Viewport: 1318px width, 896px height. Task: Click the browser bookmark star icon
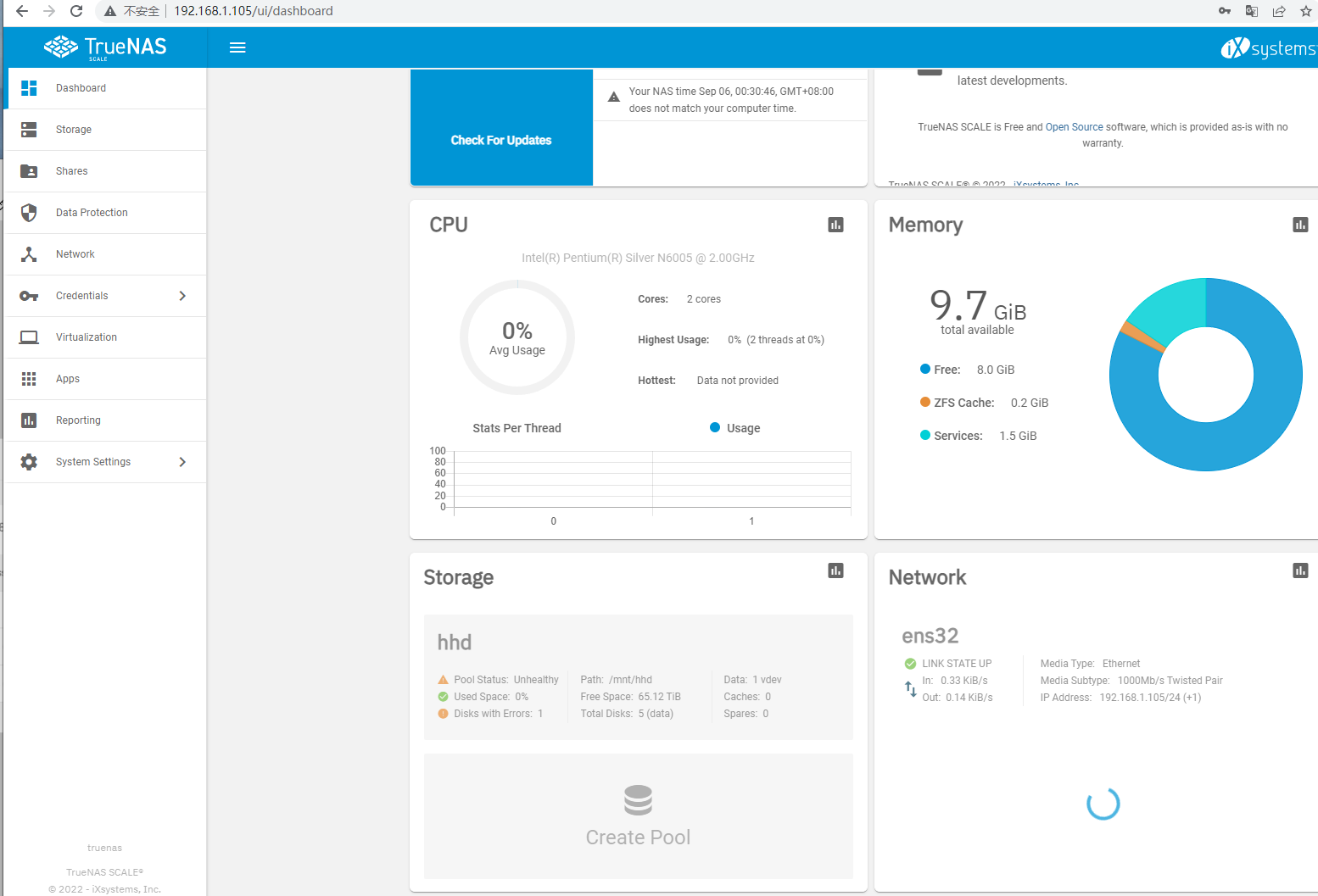pyautogui.click(x=1306, y=11)
